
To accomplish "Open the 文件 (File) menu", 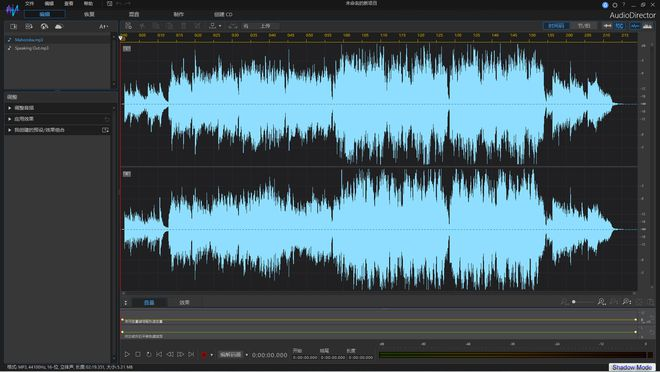I will pos(29,3).
